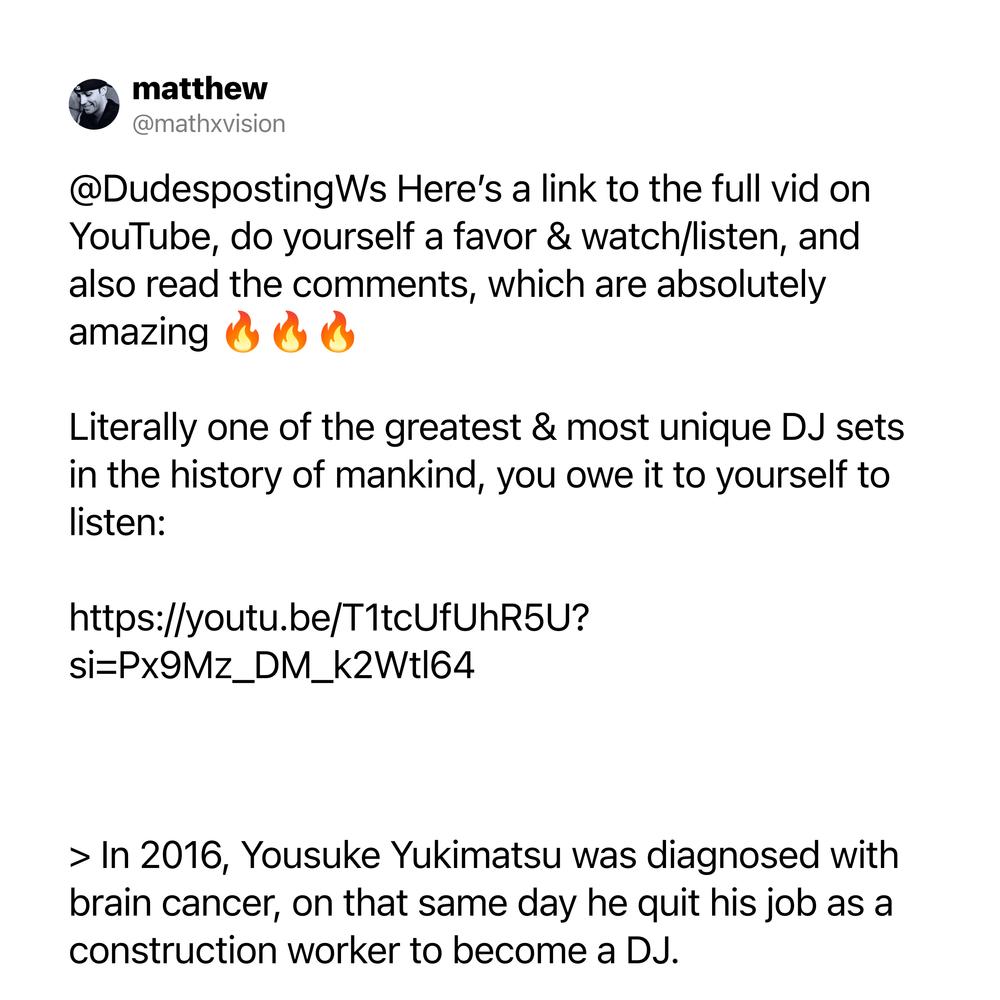This screenshot has width=1000, height=1000.
Task: Click the word "amazing" before the emojis
Action: [x=139, y=333]
